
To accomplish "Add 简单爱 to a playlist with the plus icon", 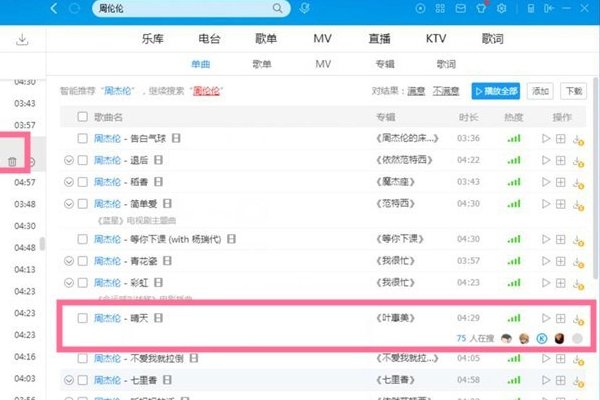I will pyautogui.click(x=561, y=204).
